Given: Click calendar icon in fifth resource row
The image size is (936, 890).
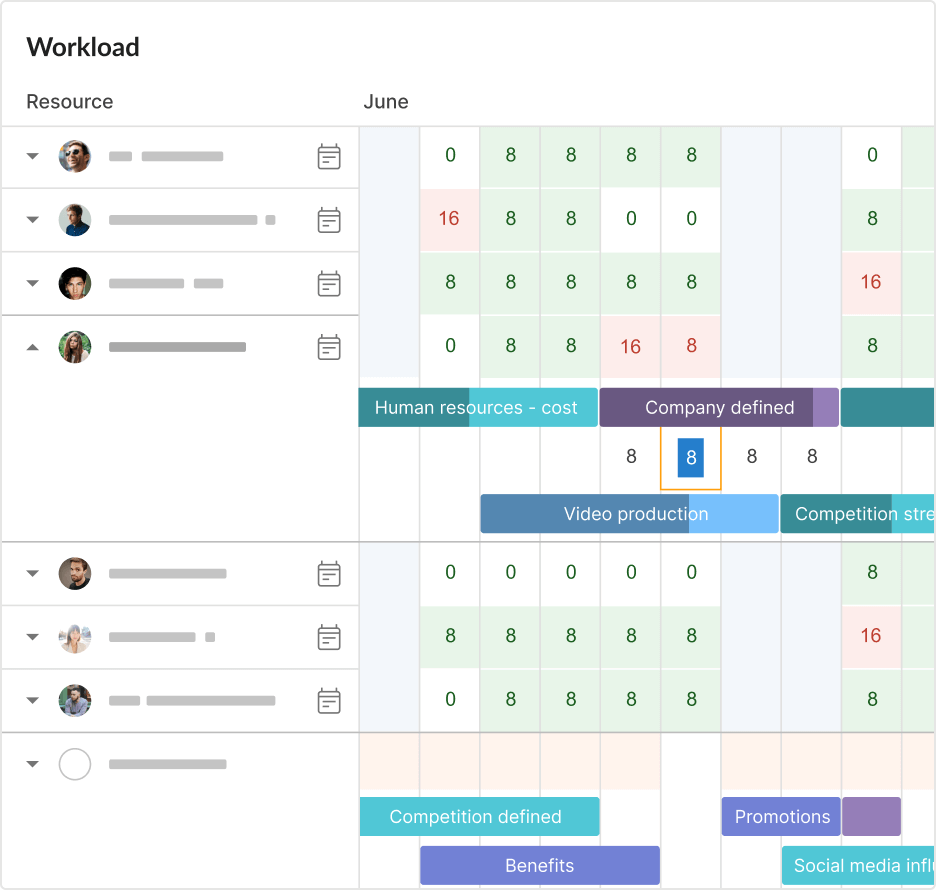Looking at the screenshot, I should pyautogui.click(x=329, y=574).
